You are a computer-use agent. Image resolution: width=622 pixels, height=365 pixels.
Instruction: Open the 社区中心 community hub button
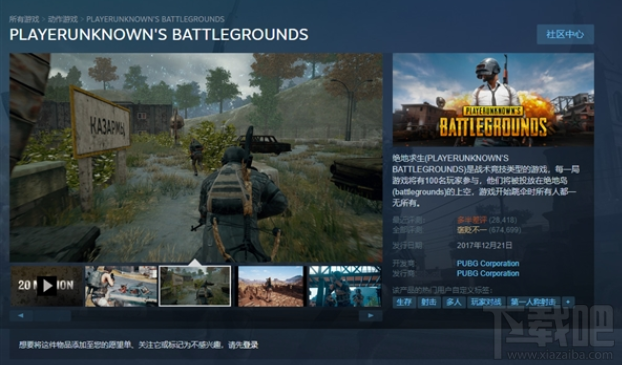click(565, 35)
